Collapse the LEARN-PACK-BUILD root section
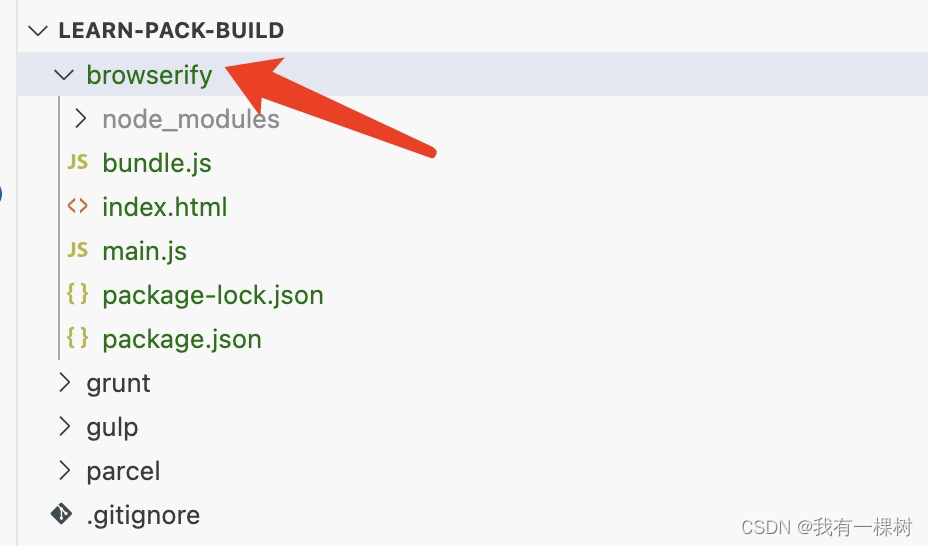Screen dimensions: 928x546 (39, 30)
